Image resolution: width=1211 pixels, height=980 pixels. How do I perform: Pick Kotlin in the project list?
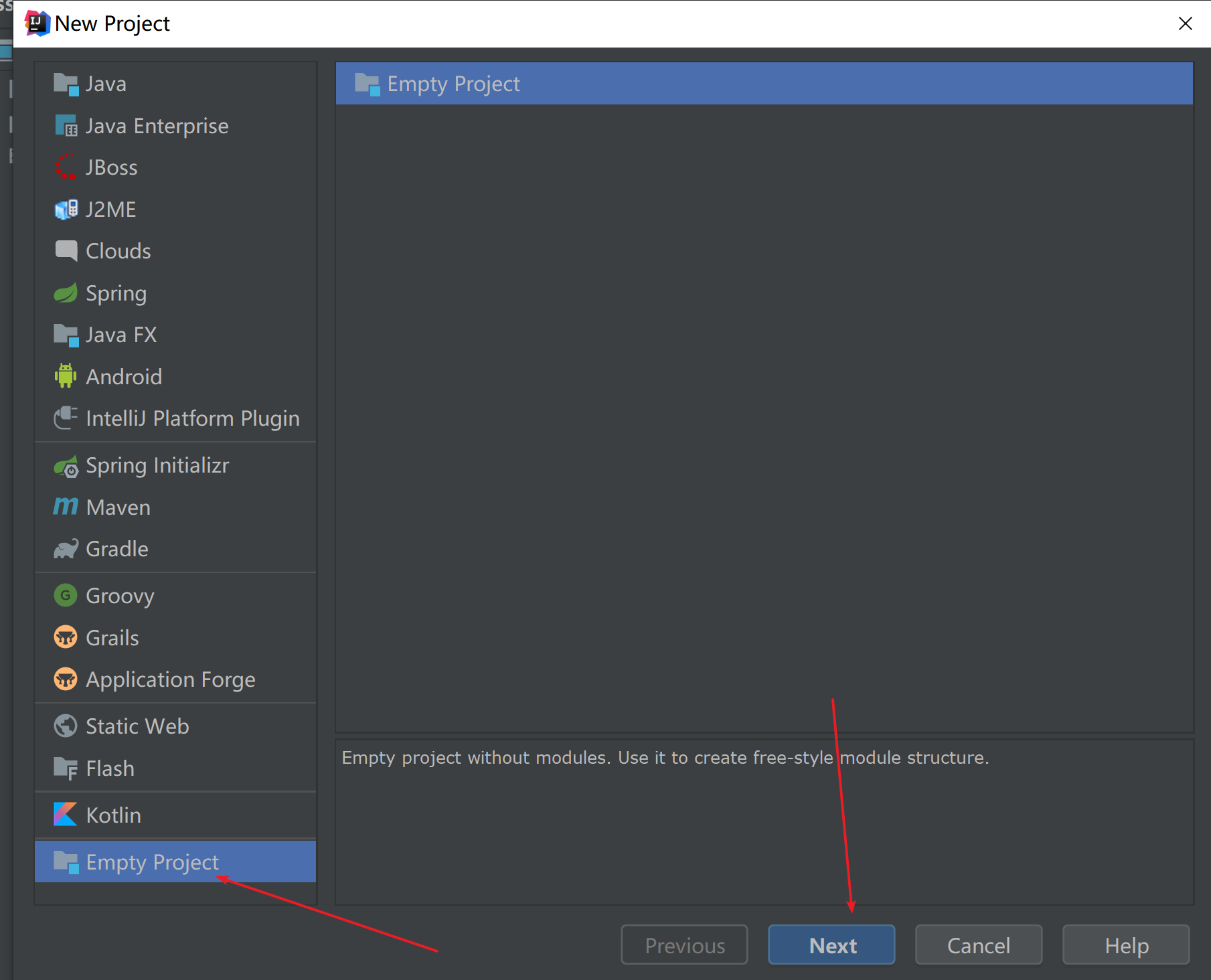(175, 815)
